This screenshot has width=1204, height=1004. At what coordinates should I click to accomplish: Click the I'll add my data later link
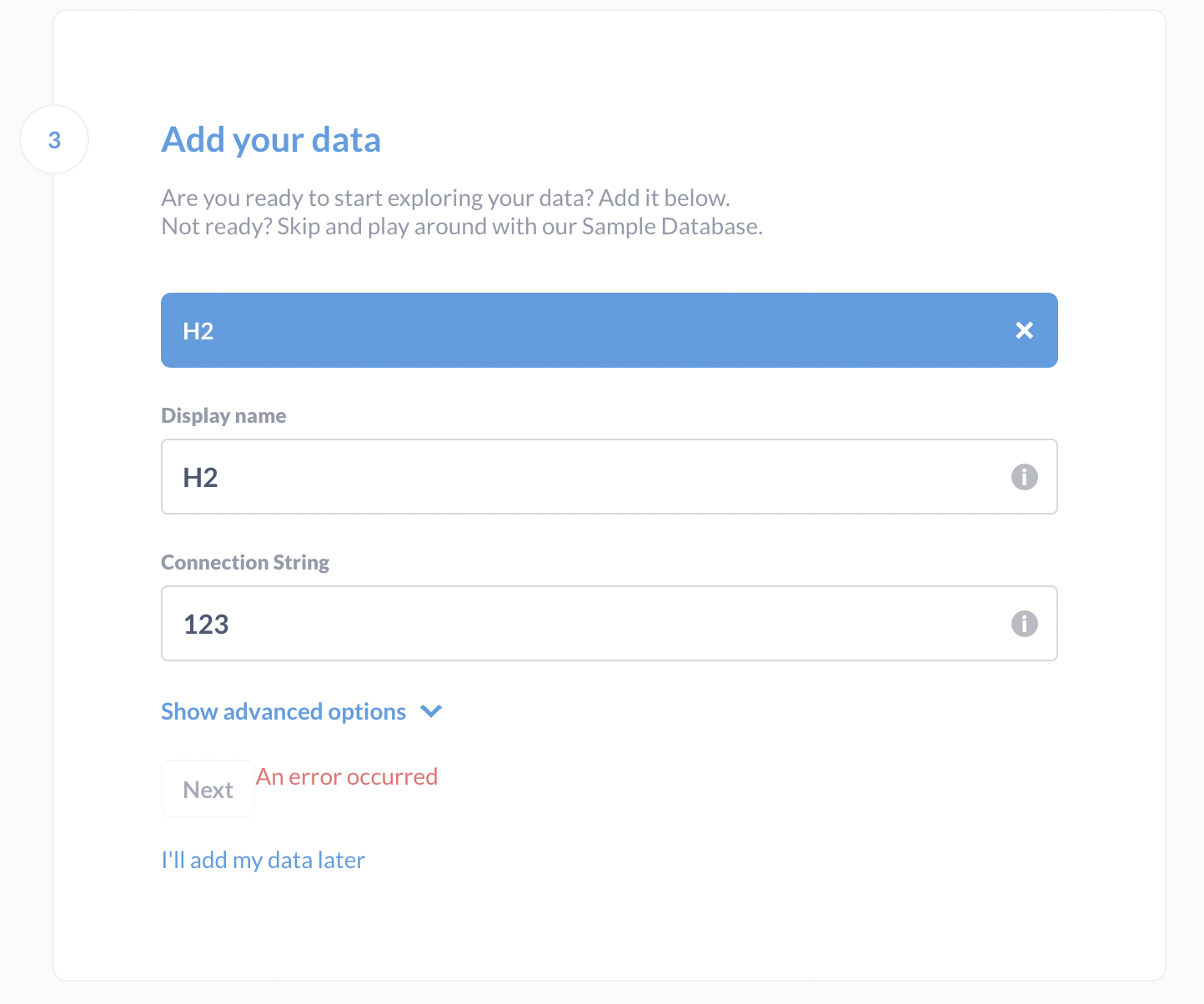(x=263, y=859)
